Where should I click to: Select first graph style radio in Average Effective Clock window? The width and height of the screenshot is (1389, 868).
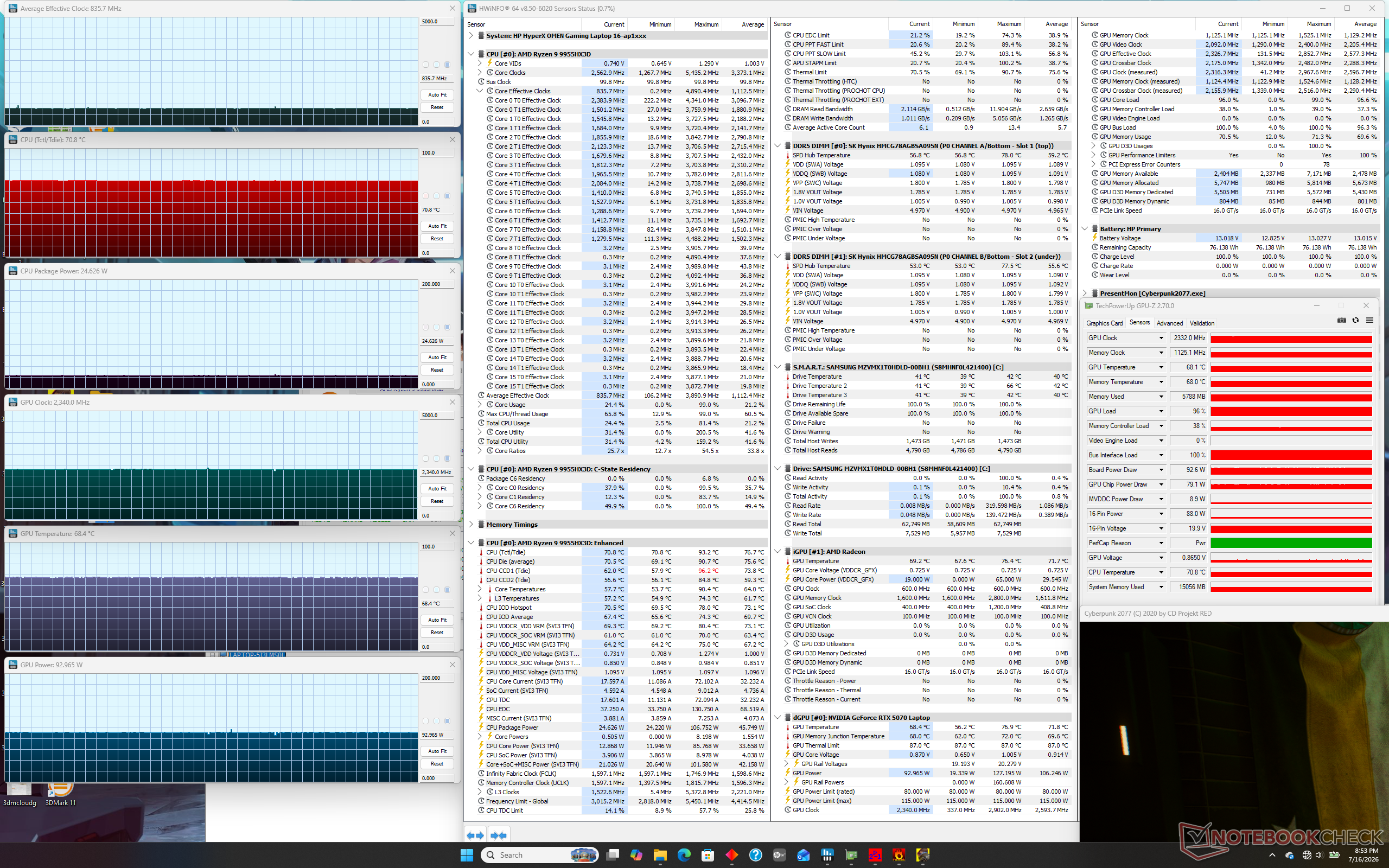pyautogui.click(x=425, y=65)
